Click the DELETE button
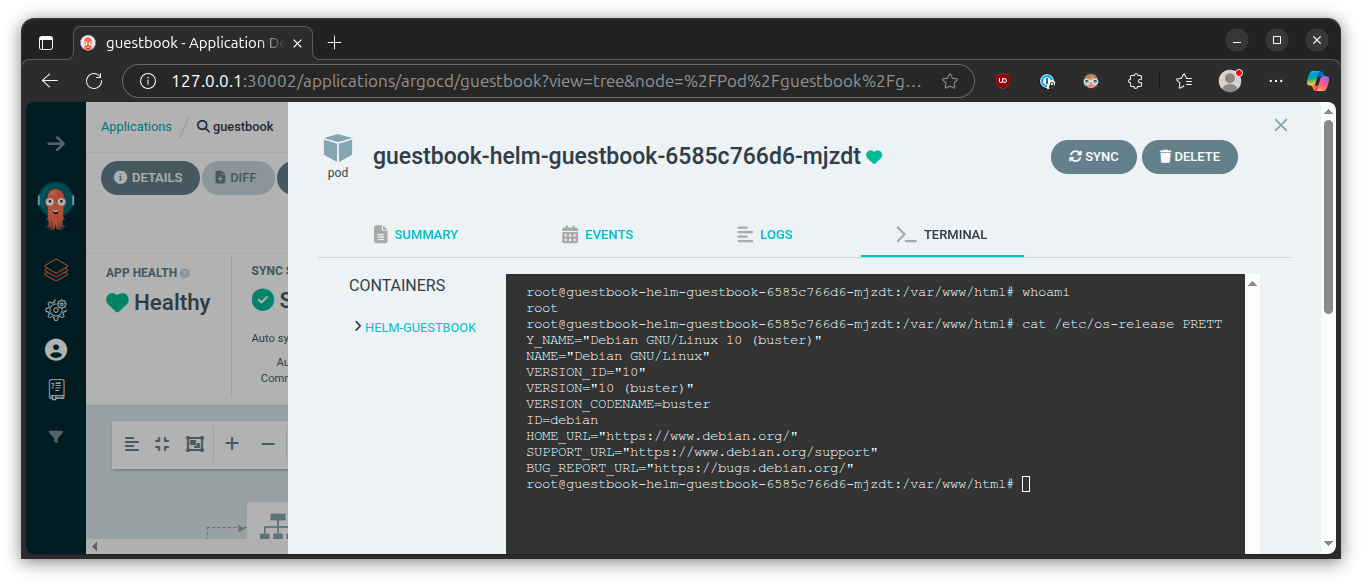 [x=1190, y=157]
